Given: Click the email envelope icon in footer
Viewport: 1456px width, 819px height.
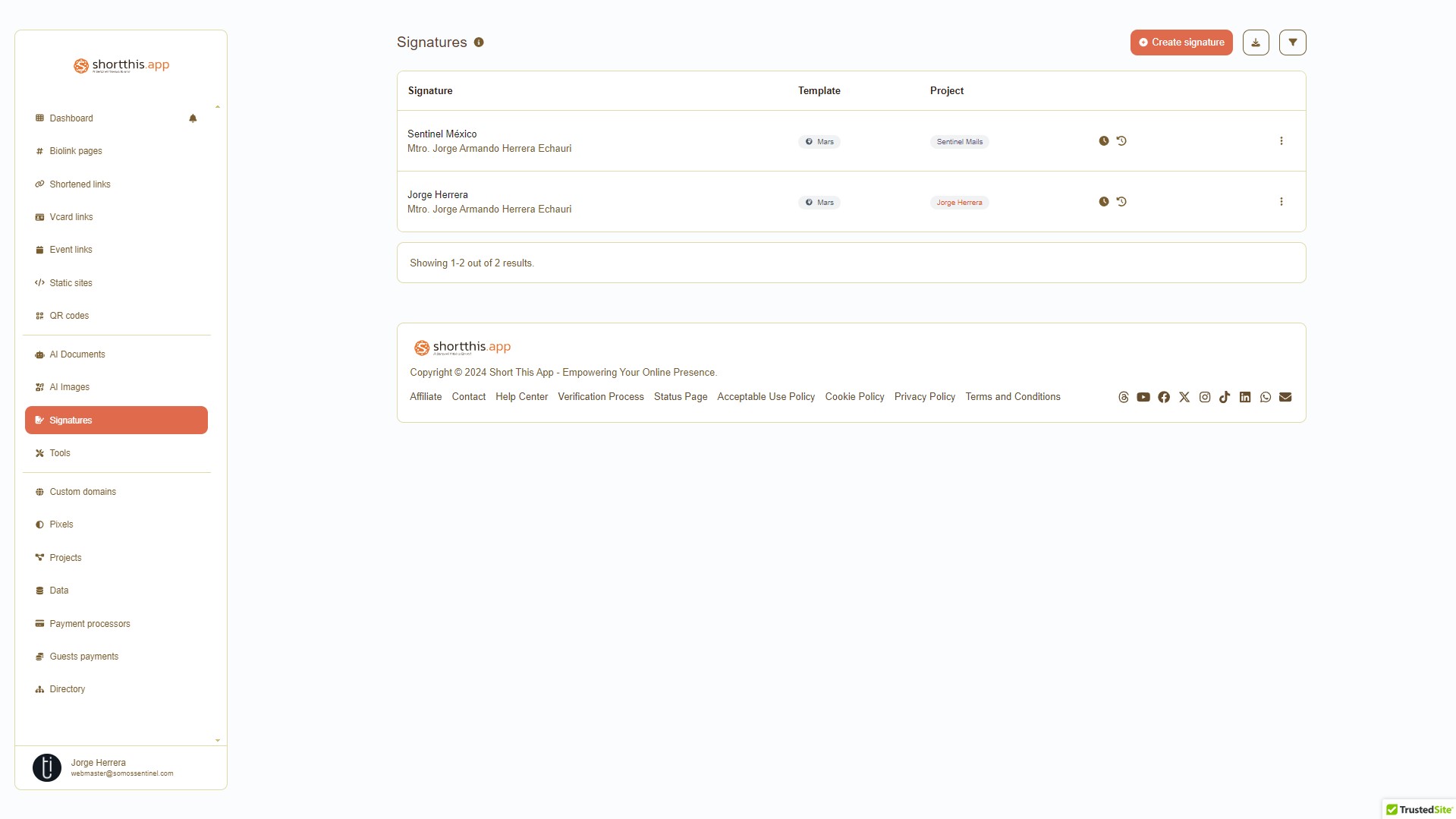Looking at the screenshot, I should pos(1285,397).
